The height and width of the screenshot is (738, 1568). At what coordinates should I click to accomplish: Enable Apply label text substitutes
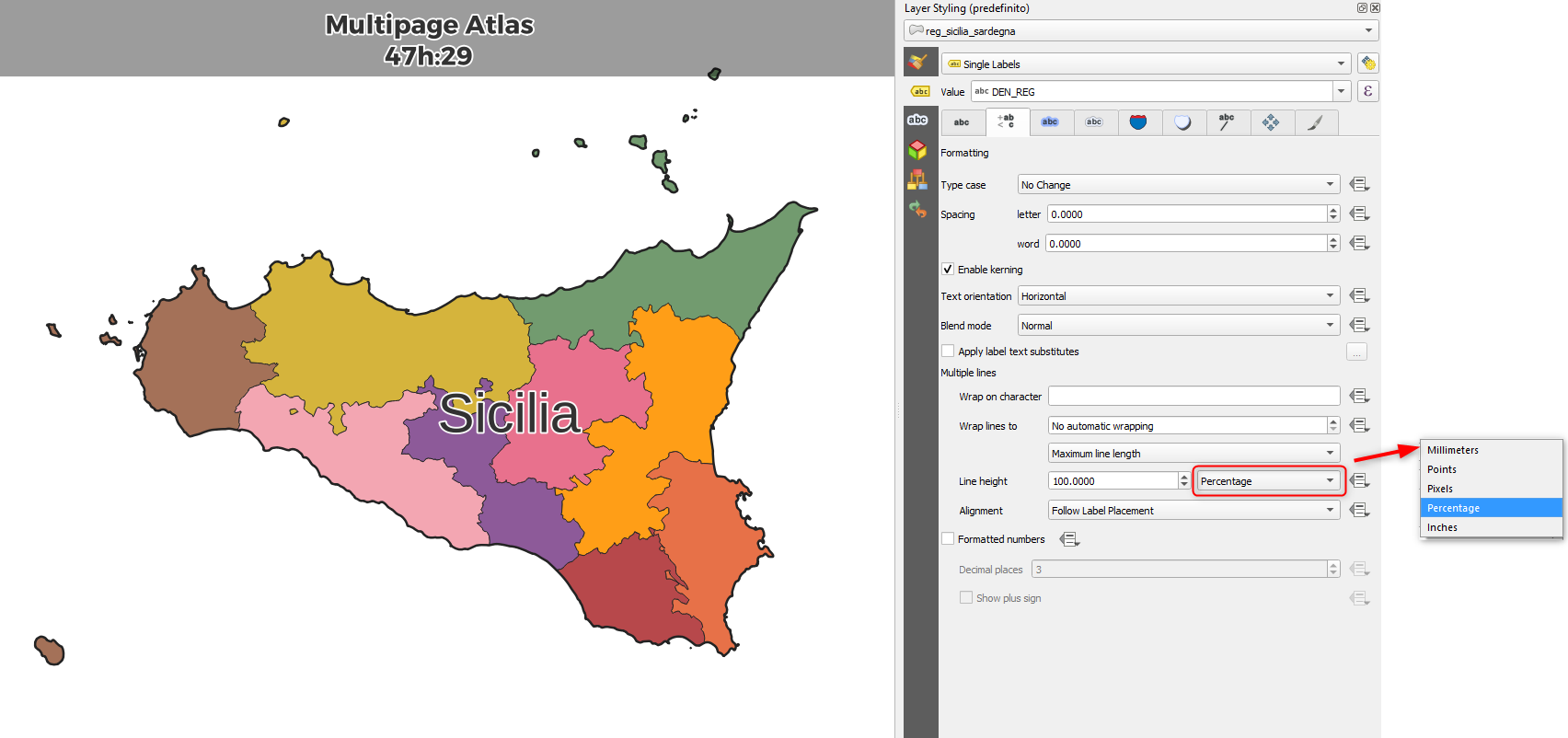click(x=948, y=352)
